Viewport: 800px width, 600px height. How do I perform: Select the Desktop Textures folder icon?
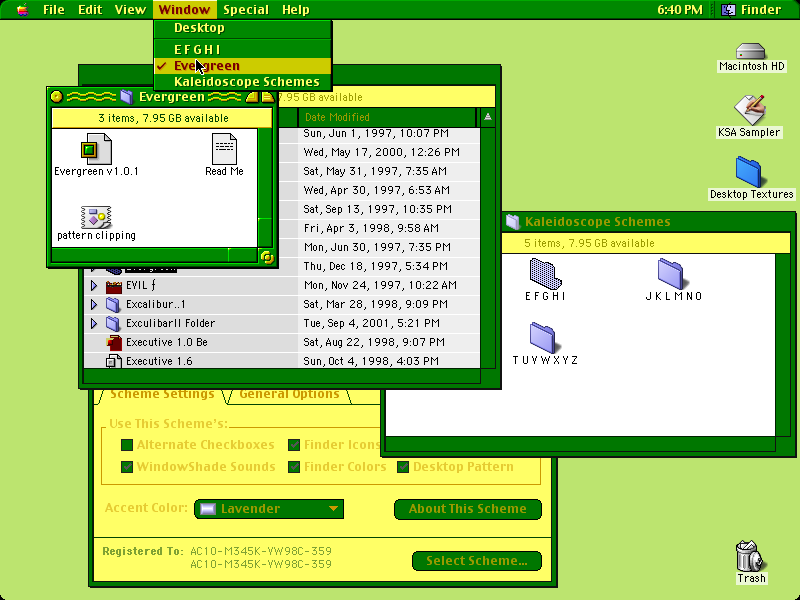(x=748, y=172)
